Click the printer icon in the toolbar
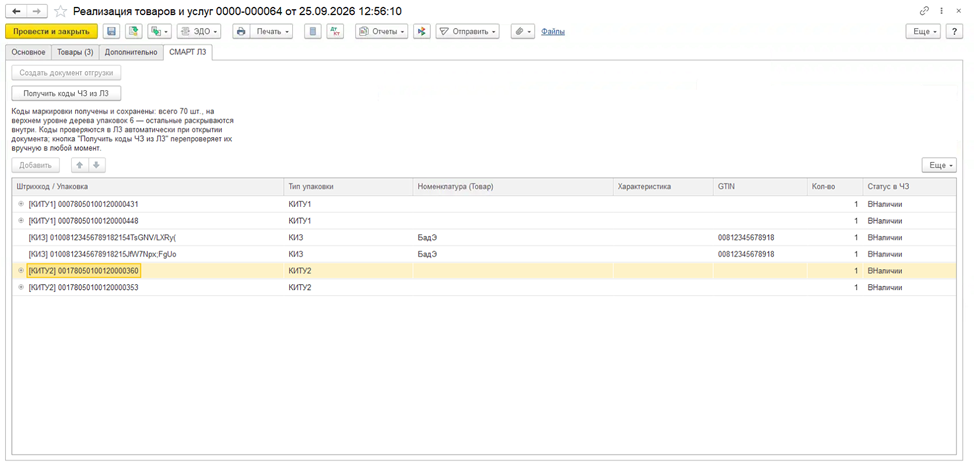 241,32
